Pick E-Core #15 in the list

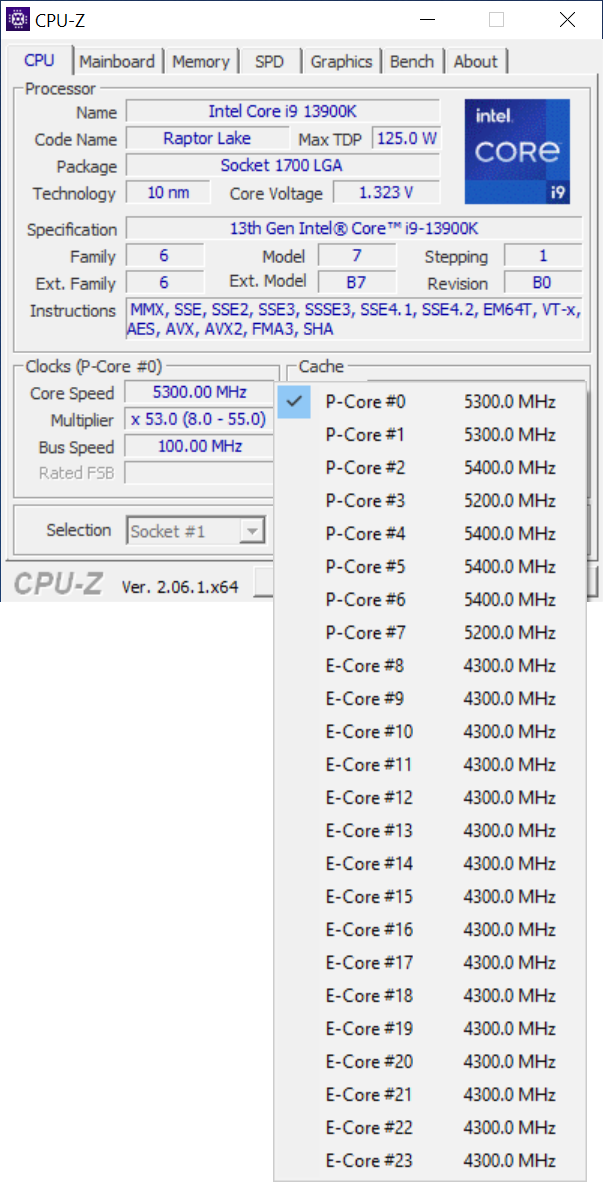[x=430, y=896]
